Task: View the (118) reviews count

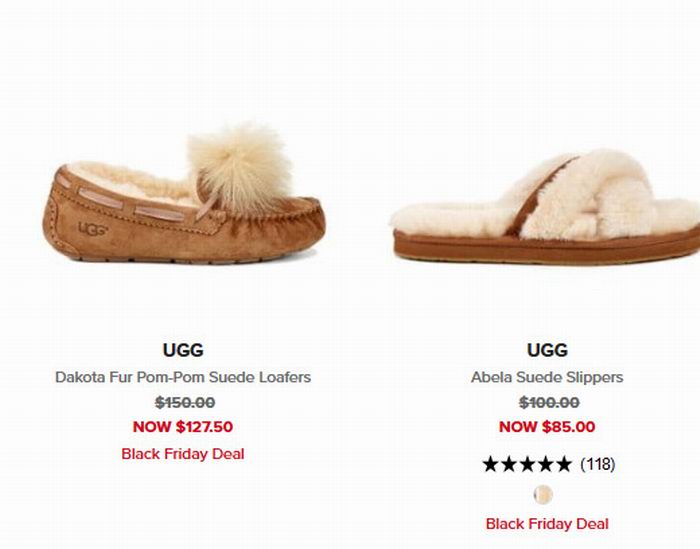Action: coord(598,464)
